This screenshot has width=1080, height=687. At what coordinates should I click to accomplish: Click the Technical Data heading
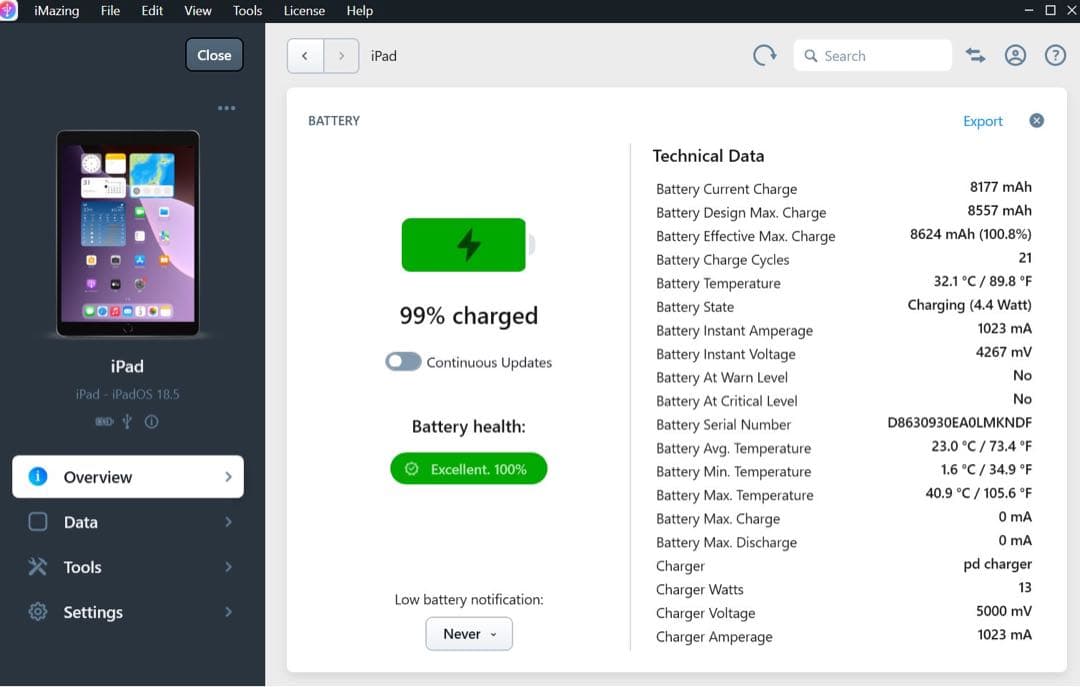(708, 156)
